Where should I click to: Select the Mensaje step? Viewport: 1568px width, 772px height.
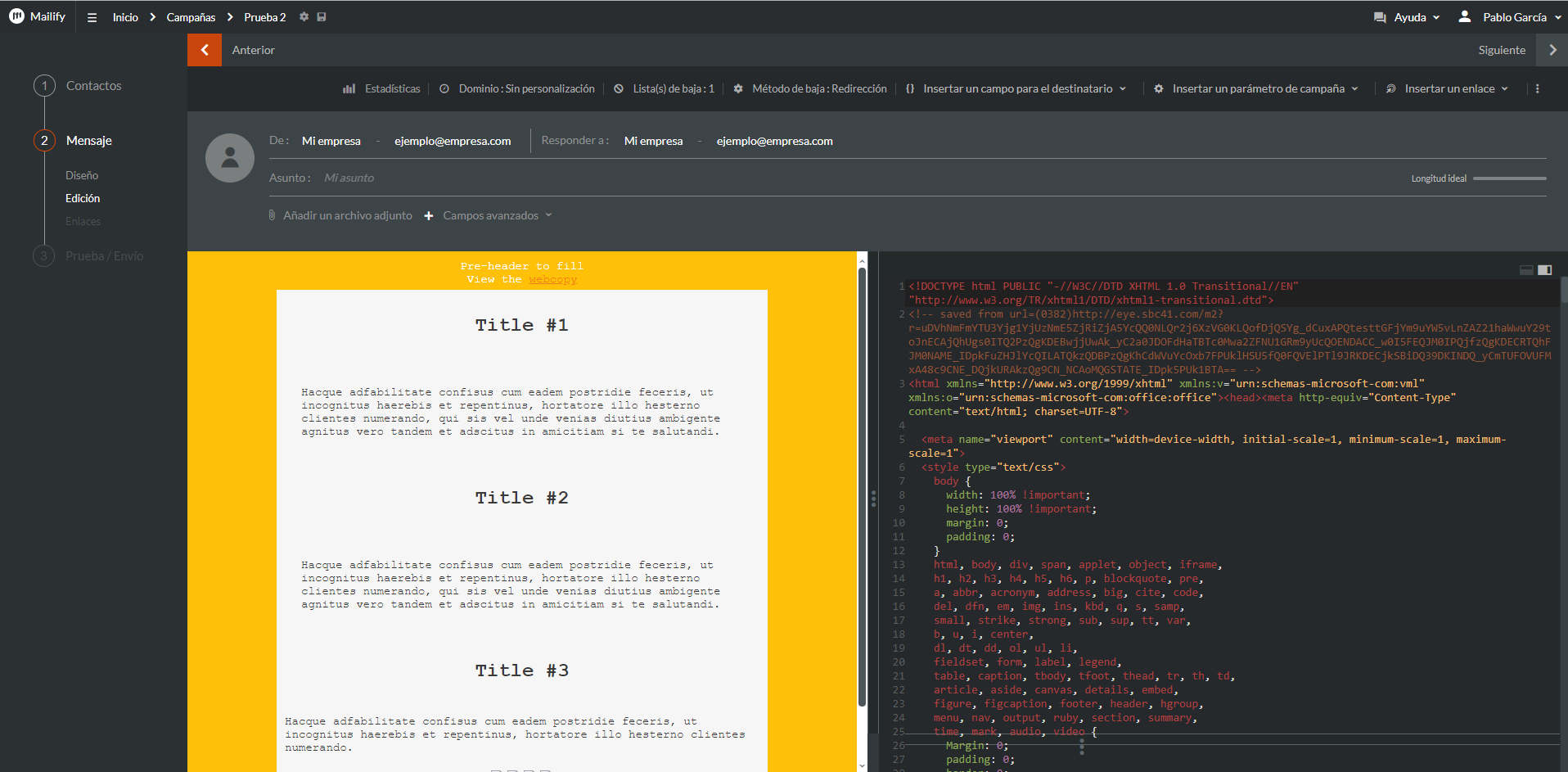point(89,141)
